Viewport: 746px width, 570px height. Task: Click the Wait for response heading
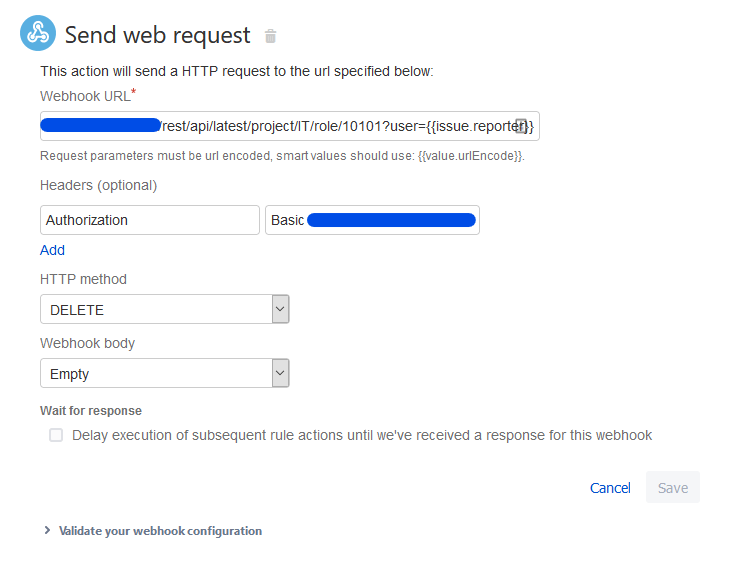click(x=91, y=411)
